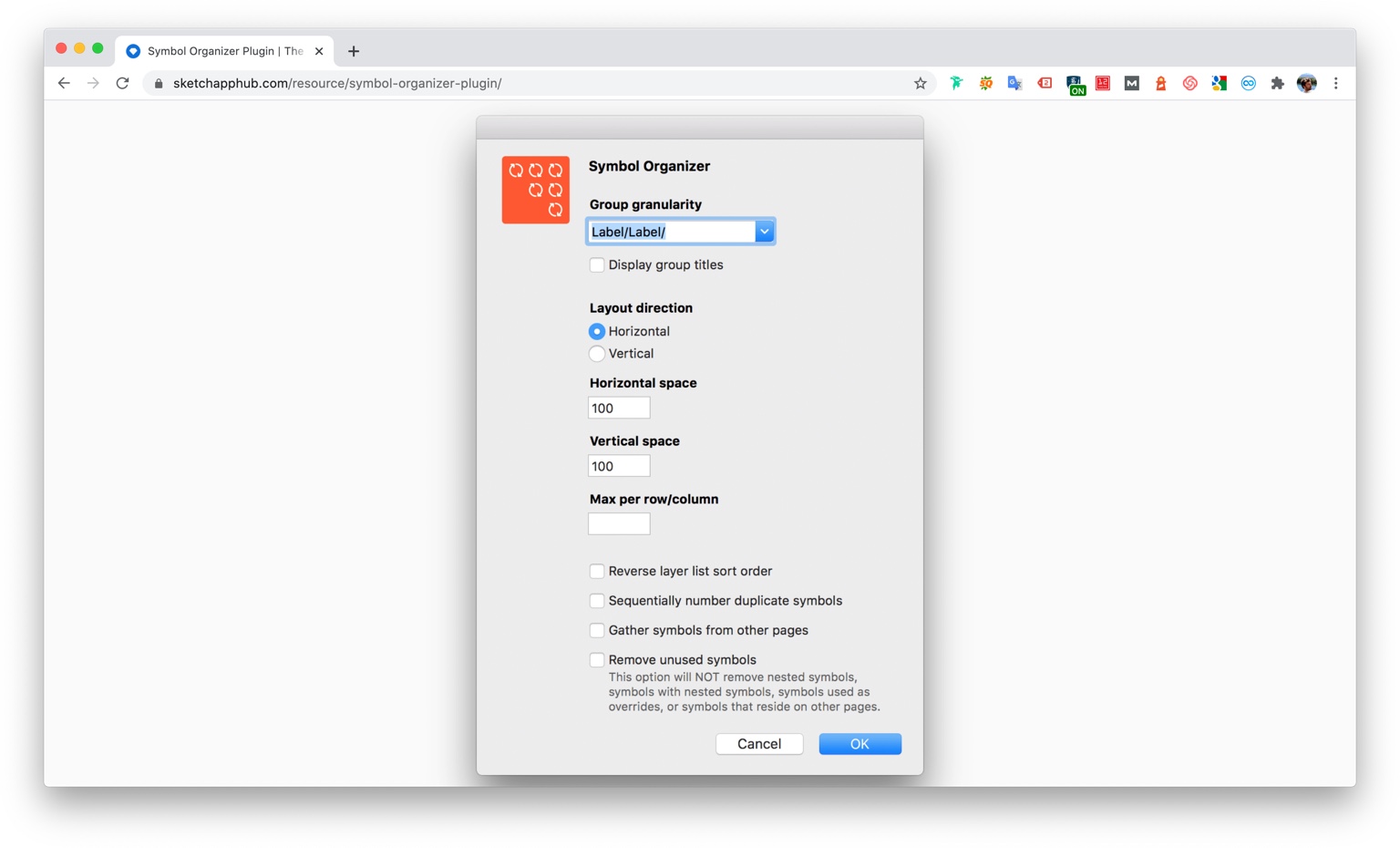Maximize the Chrome window with green button
This screenshot has height=848, width=1400.
tap(98, 48)
